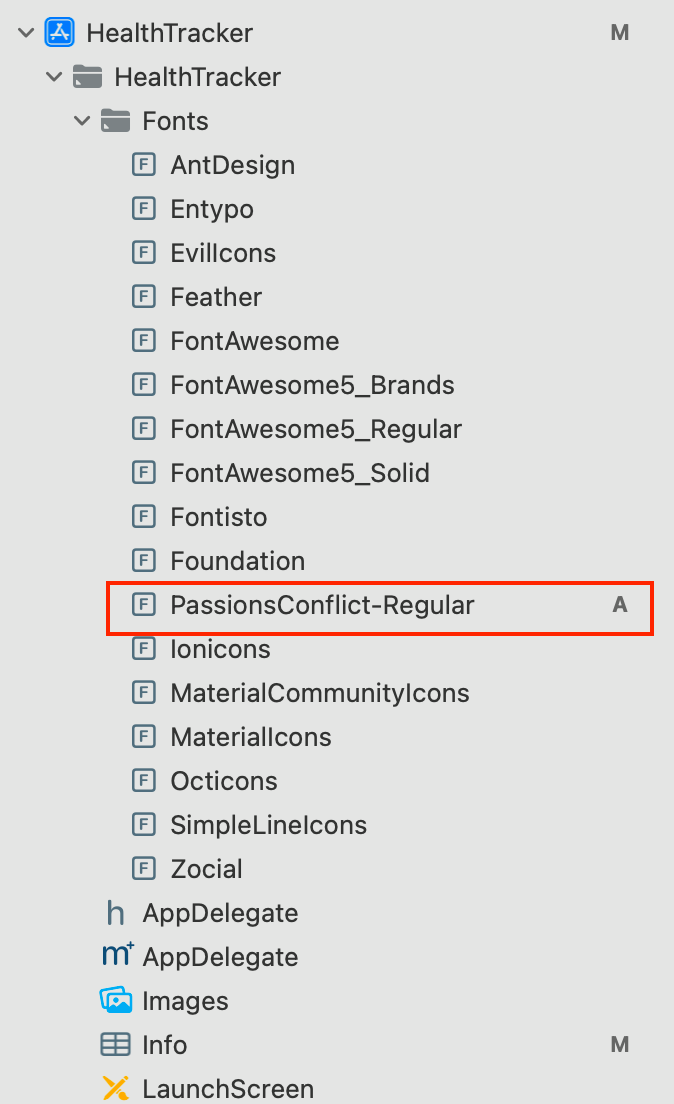Click the Fonts folder icon
674x1104 pixels.
click(x=115, y=120)
